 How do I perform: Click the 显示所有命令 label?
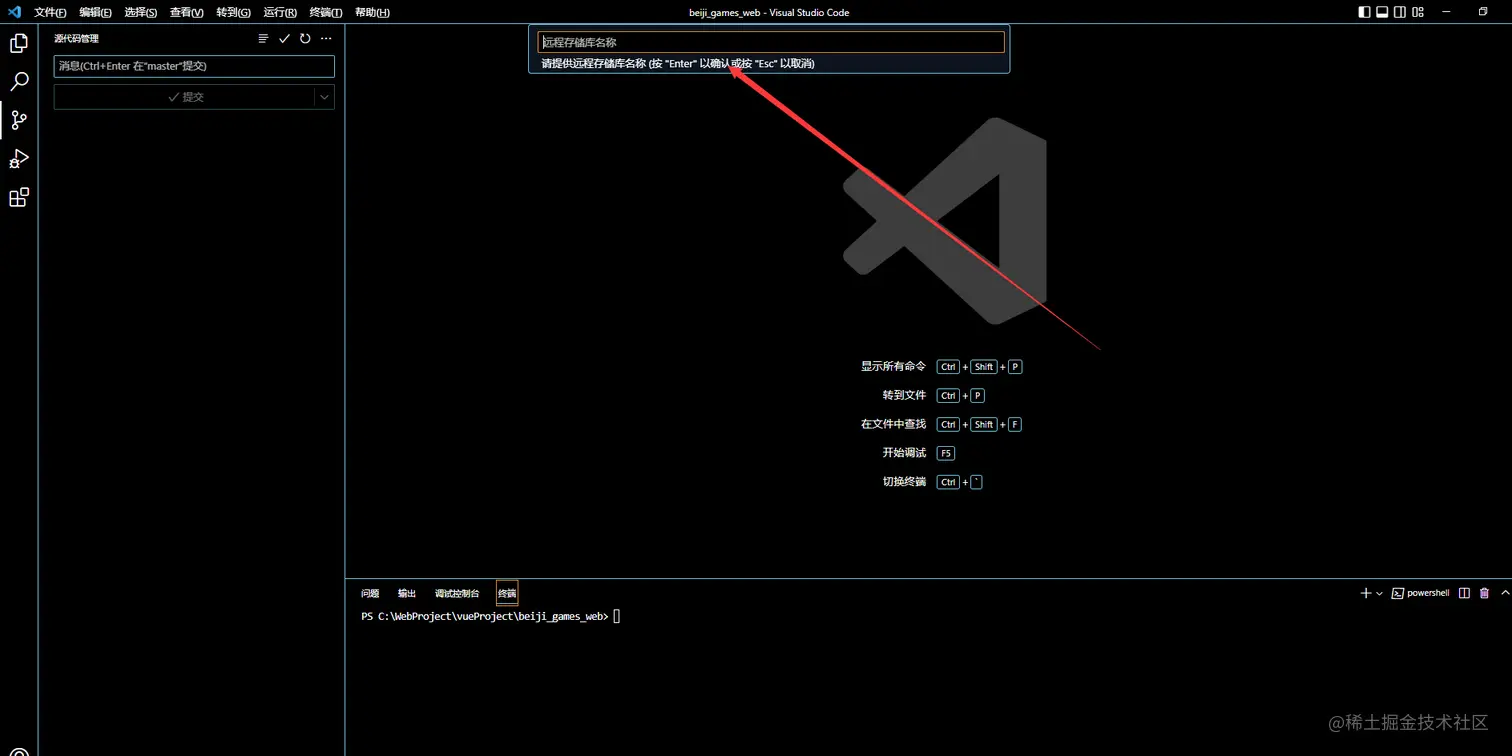pos(894,366)
